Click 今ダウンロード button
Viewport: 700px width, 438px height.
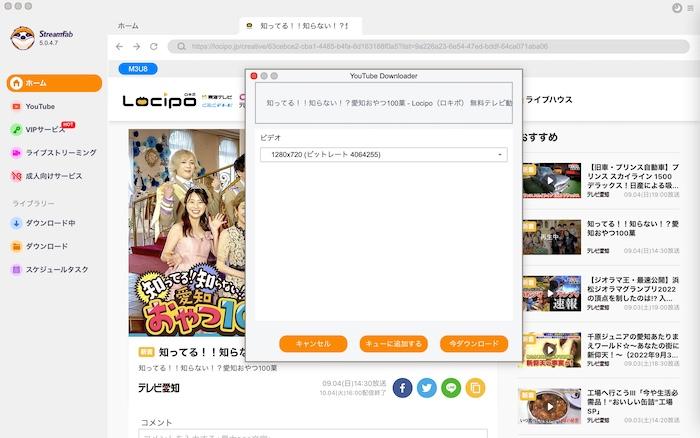pyautogui.click(x=474, y=344)
